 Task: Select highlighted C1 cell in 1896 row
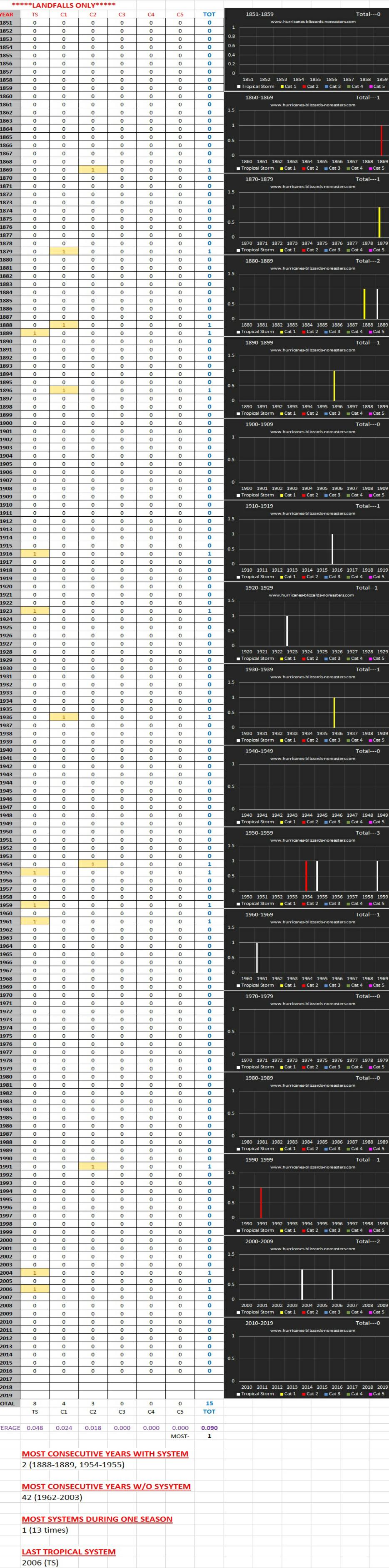[64, 390]
